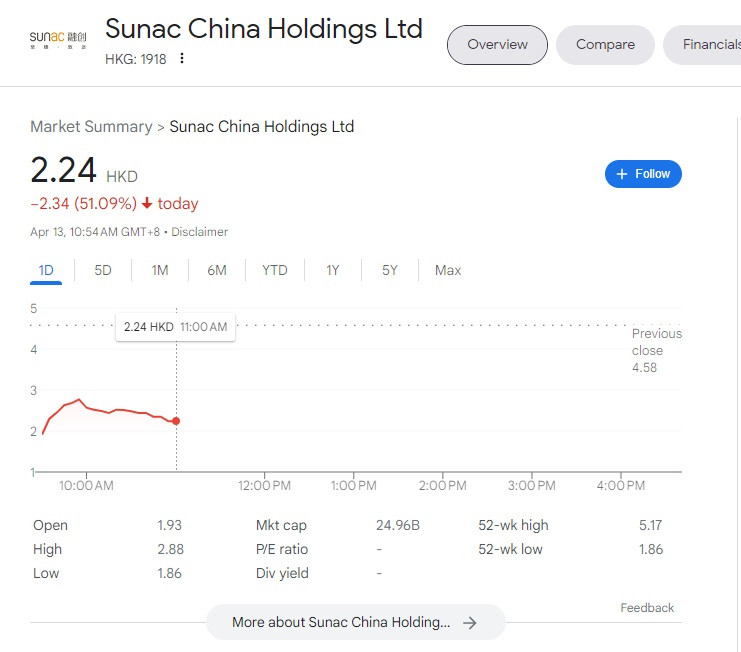The height and width of the screenshot is (652, 741).
Task: Open the Market Summary breadcrumb link
Action: point(91,127)
